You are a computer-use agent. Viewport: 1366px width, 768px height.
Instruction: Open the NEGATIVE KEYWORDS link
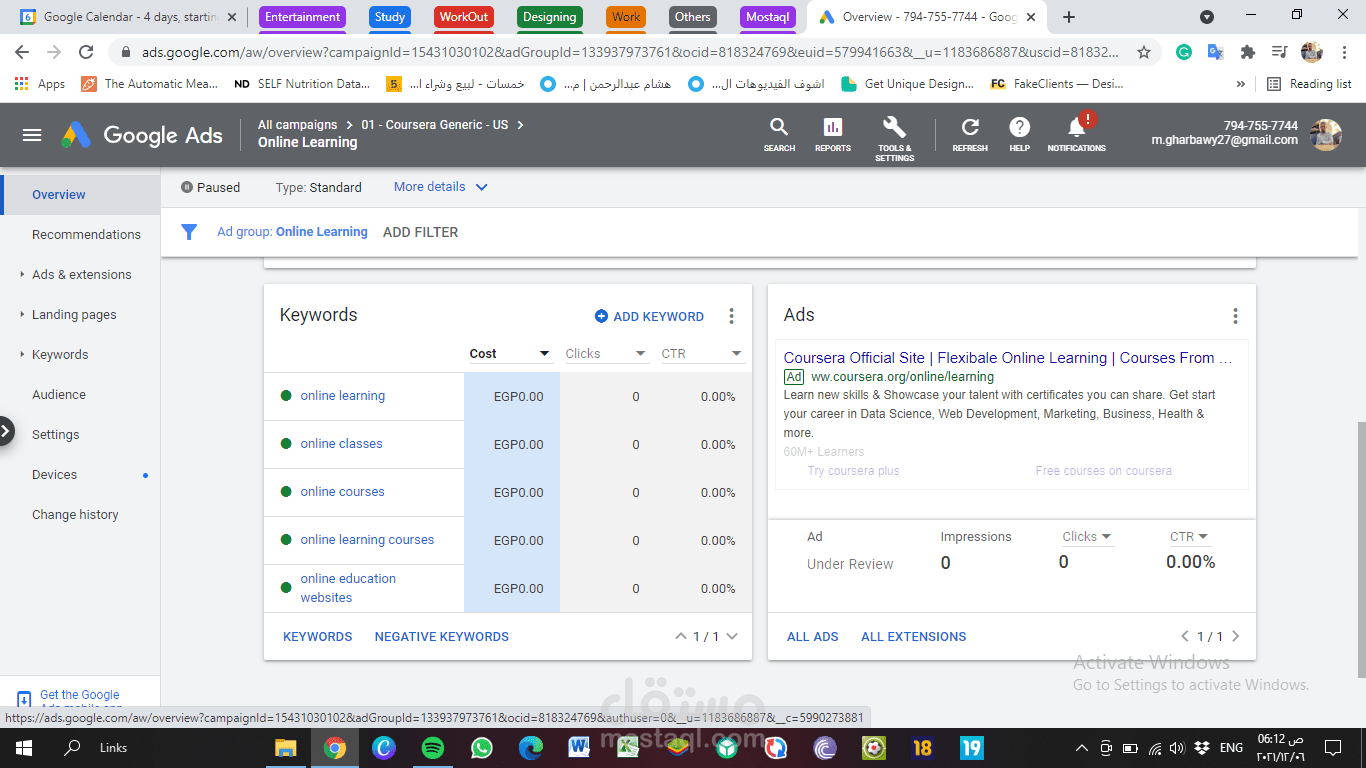[x=442, y=636]
